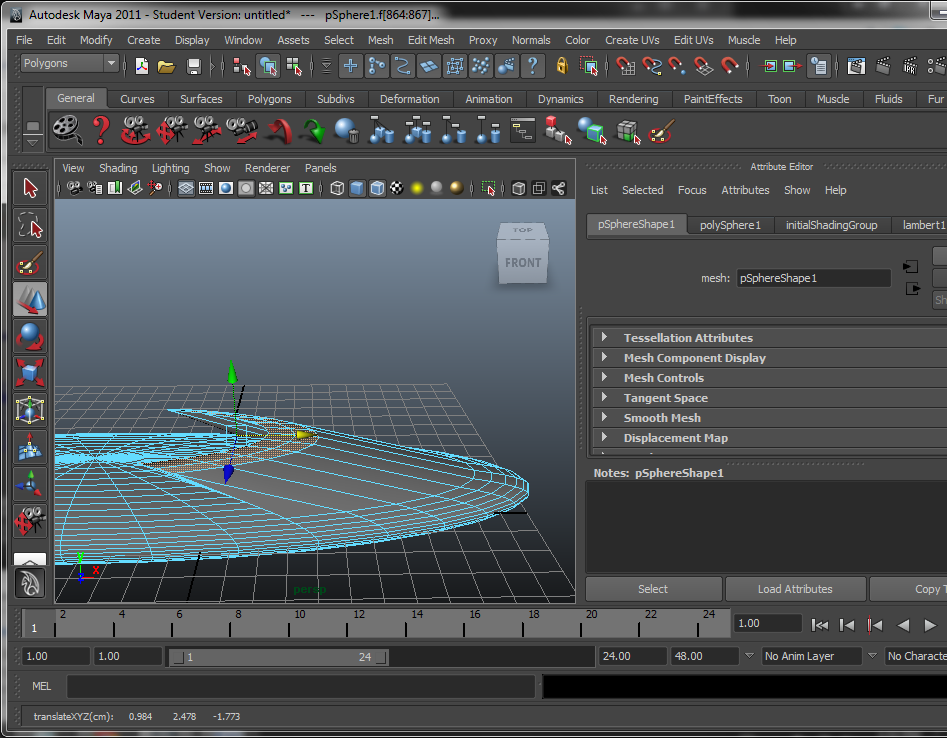Click the red curved undo arrow shelf icon
947x738 pixels.
coord(278,130)
